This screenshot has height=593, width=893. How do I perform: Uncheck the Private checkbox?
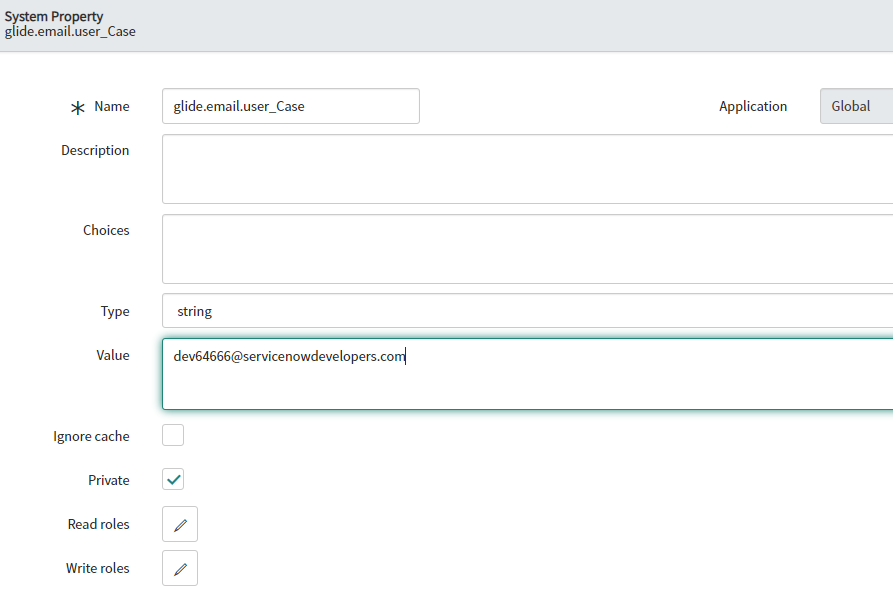pos(172,479)
